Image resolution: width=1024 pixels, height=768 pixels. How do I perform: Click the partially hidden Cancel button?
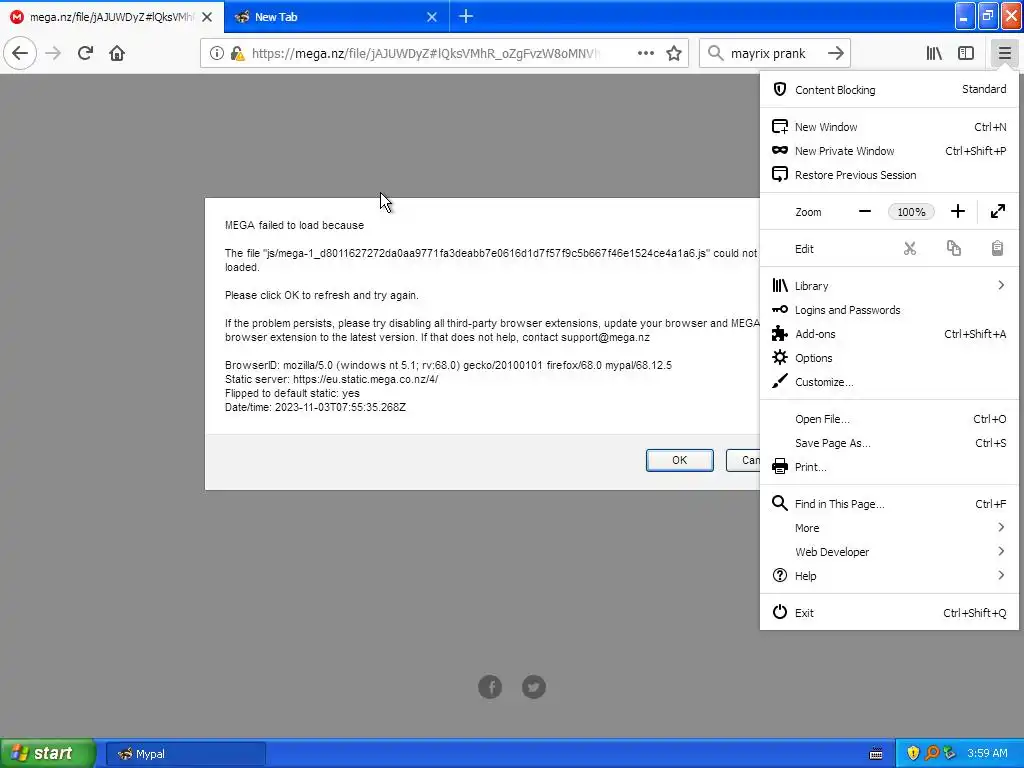coord(743,460)
